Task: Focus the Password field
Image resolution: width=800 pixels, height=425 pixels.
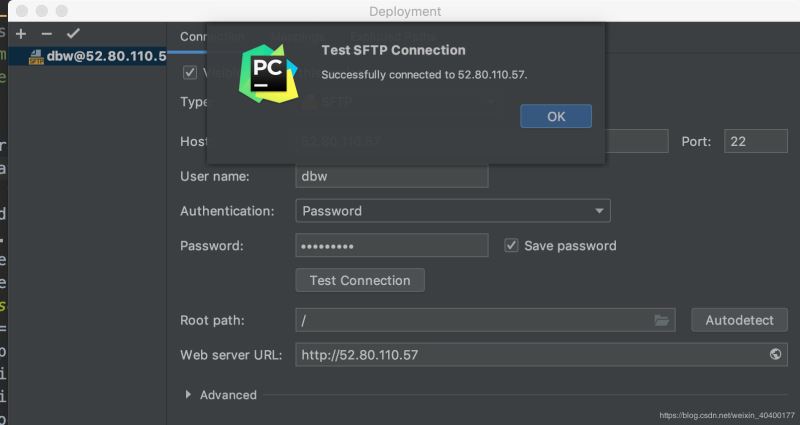Action: tap(391, 246)
